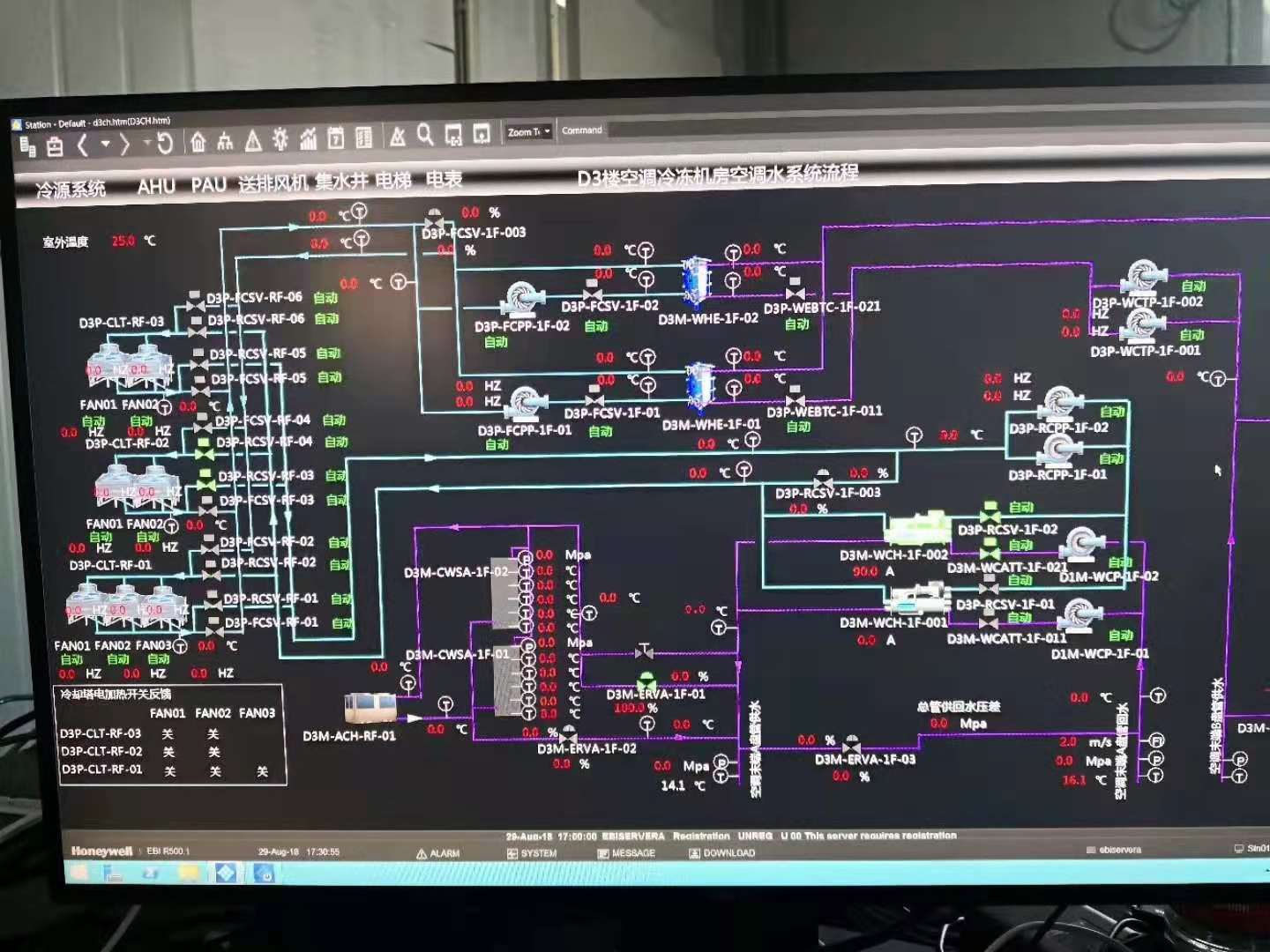Open SYSTEM in status bar
Screen dimensions: 1270x952
[532, 853]
